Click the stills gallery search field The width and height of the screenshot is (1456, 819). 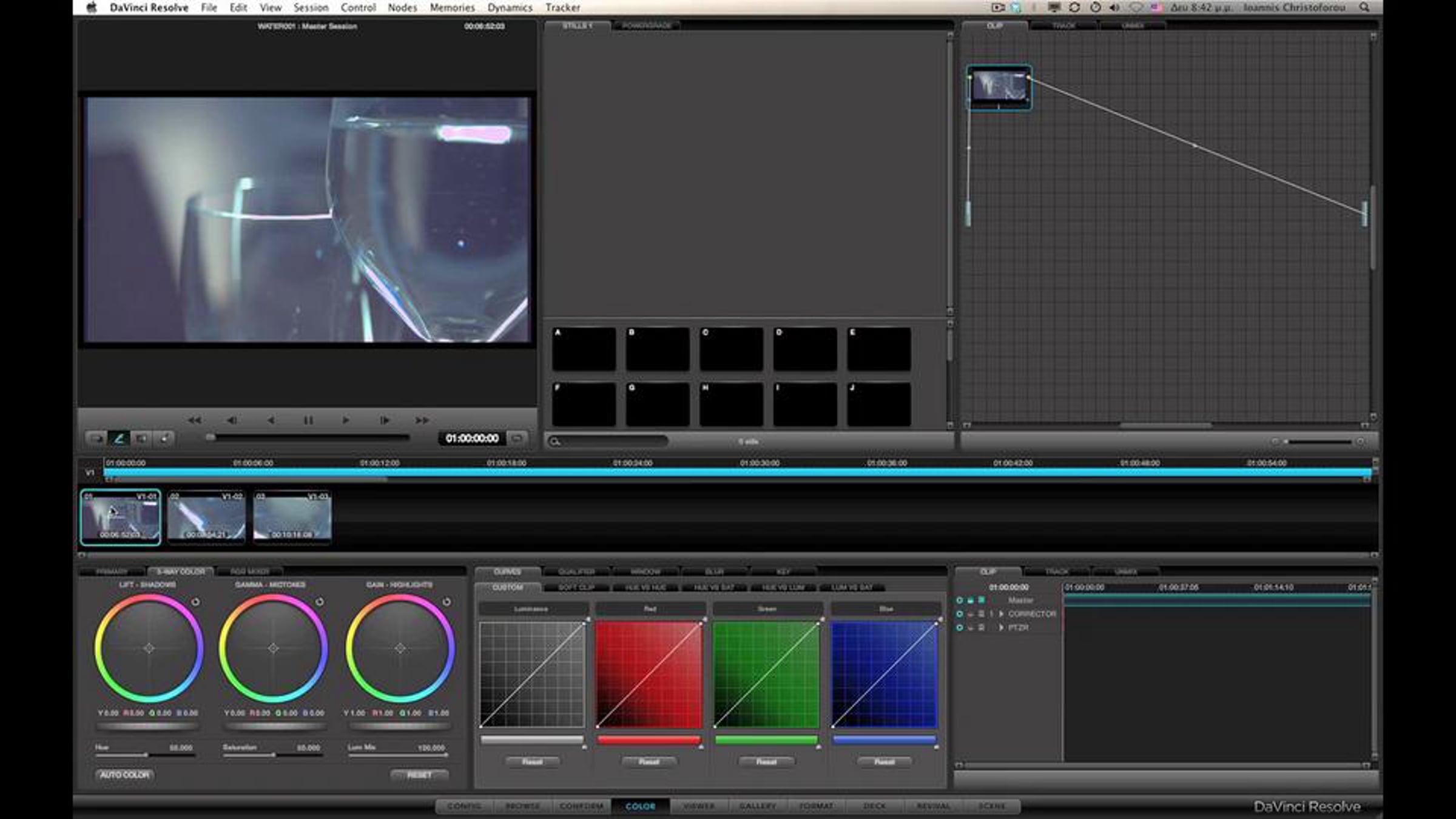(608, 441)
